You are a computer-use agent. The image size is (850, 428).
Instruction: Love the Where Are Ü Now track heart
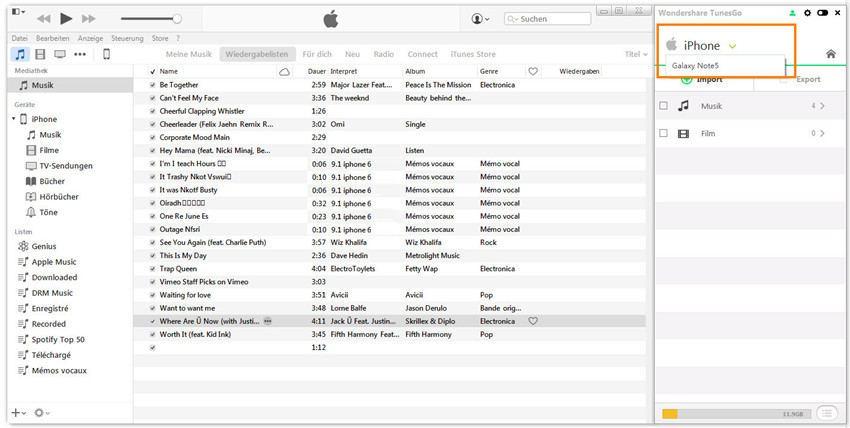tap(533, 321)
